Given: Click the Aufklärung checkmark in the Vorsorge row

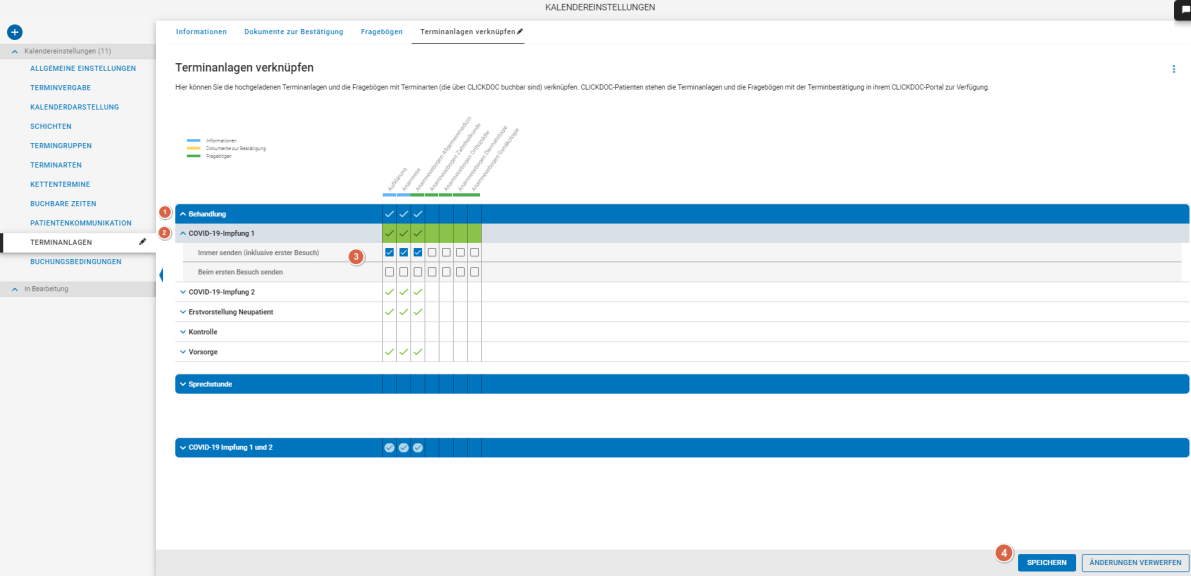Looking at the screenshot, I should coord(389,352).
